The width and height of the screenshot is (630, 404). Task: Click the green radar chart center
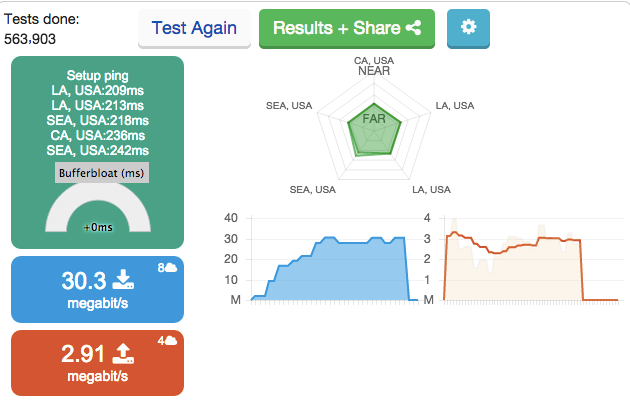point(374,131)
